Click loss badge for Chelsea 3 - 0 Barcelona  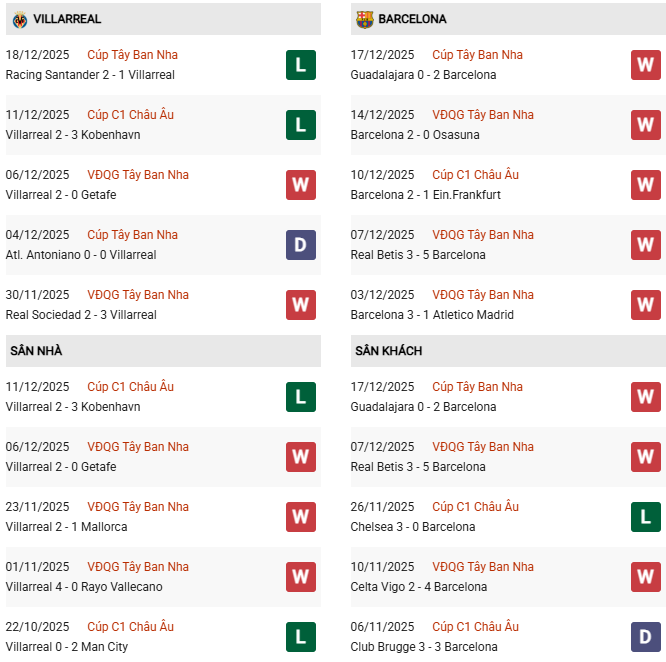[x=645, y=517]
